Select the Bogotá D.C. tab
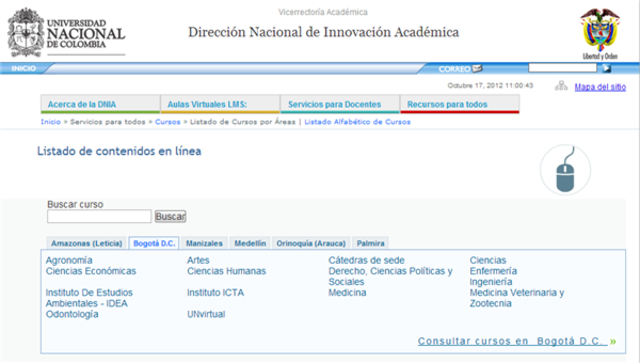Viewport: 640px width, 363px height. [154, 243]
